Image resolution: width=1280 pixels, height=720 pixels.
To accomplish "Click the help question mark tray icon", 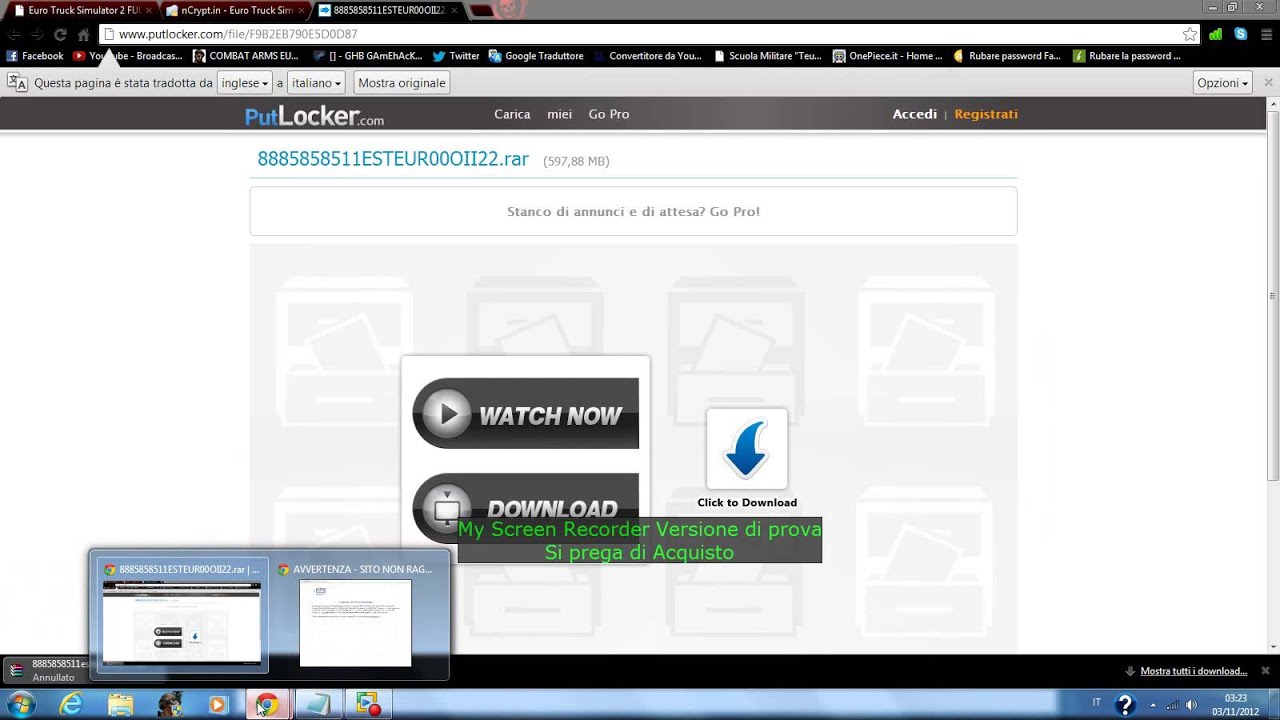I will (x=1125, y=704).
